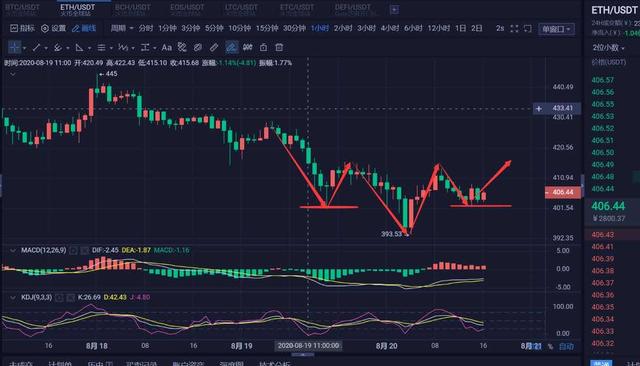This screenshot has height=366, width=640.
Task: Pick the ruler measure tool
Action: 214,47
